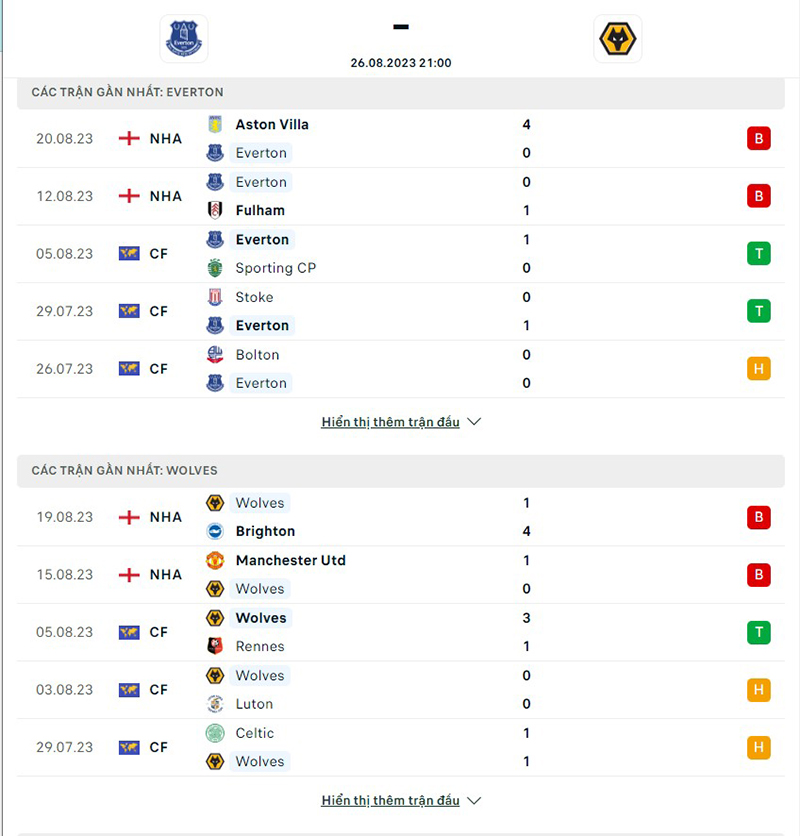This screenshot has width=800, height=836.
Task: Click the Bolton club logo
Action: coord(217,355)
